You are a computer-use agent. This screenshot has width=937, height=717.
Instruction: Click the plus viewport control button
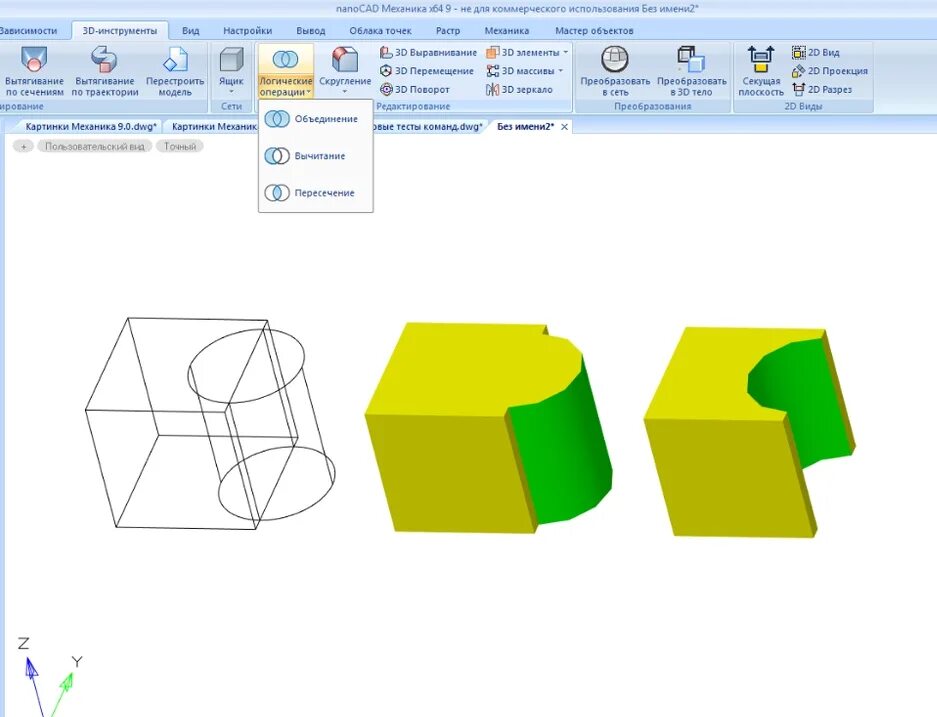pos(23,146)
